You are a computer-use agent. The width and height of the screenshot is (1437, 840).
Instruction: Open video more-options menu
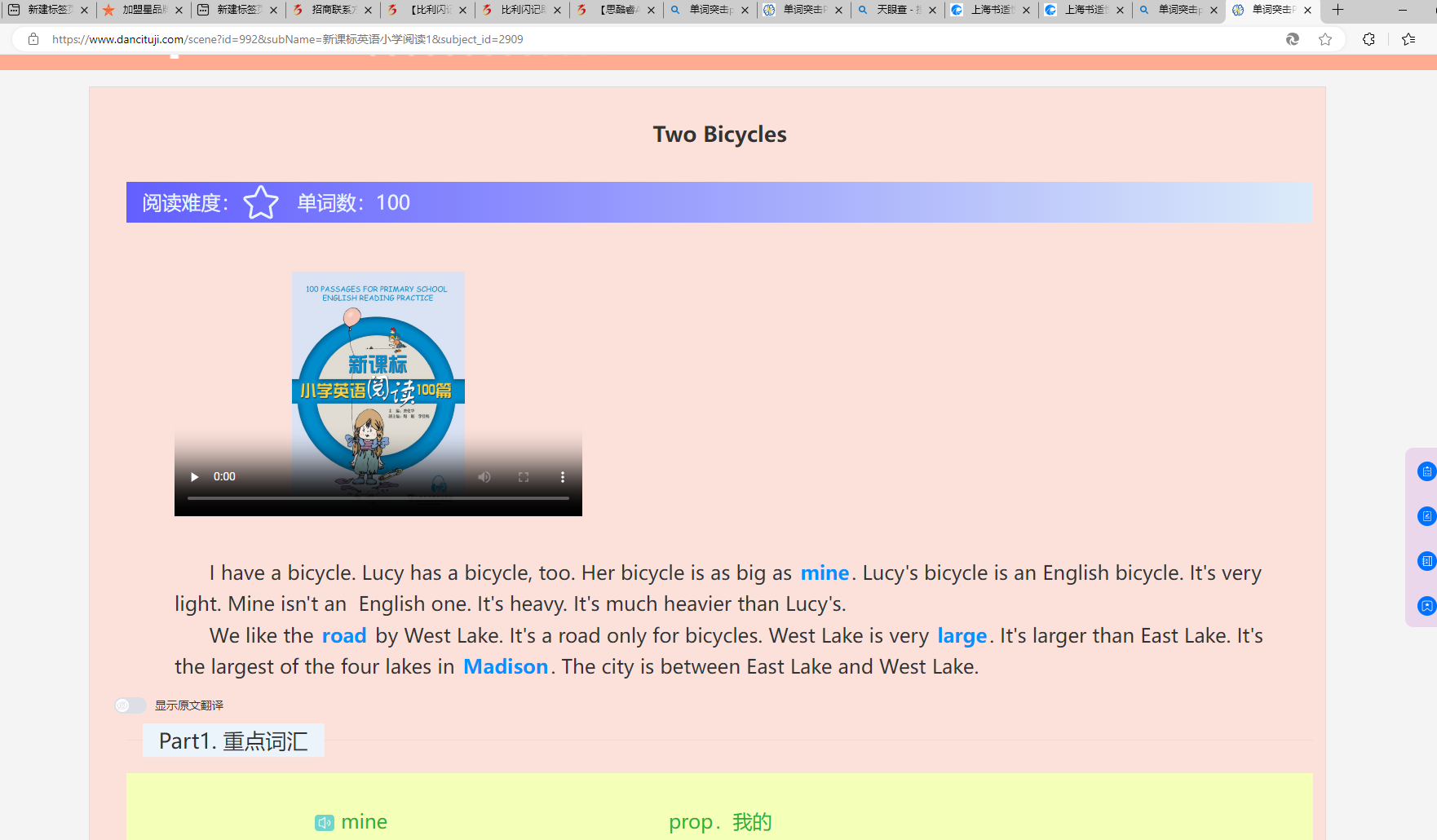[x=563, y=477]
